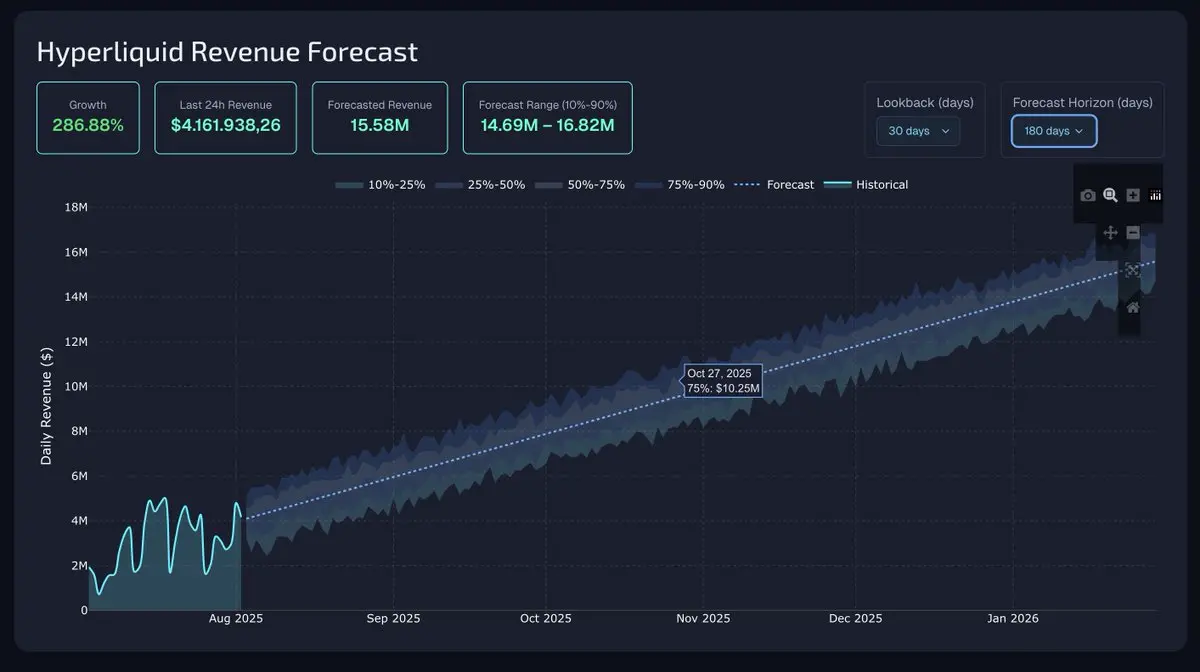
Task: Activate the magnifier zoom tool in modebar
Action: [1110, 195]
